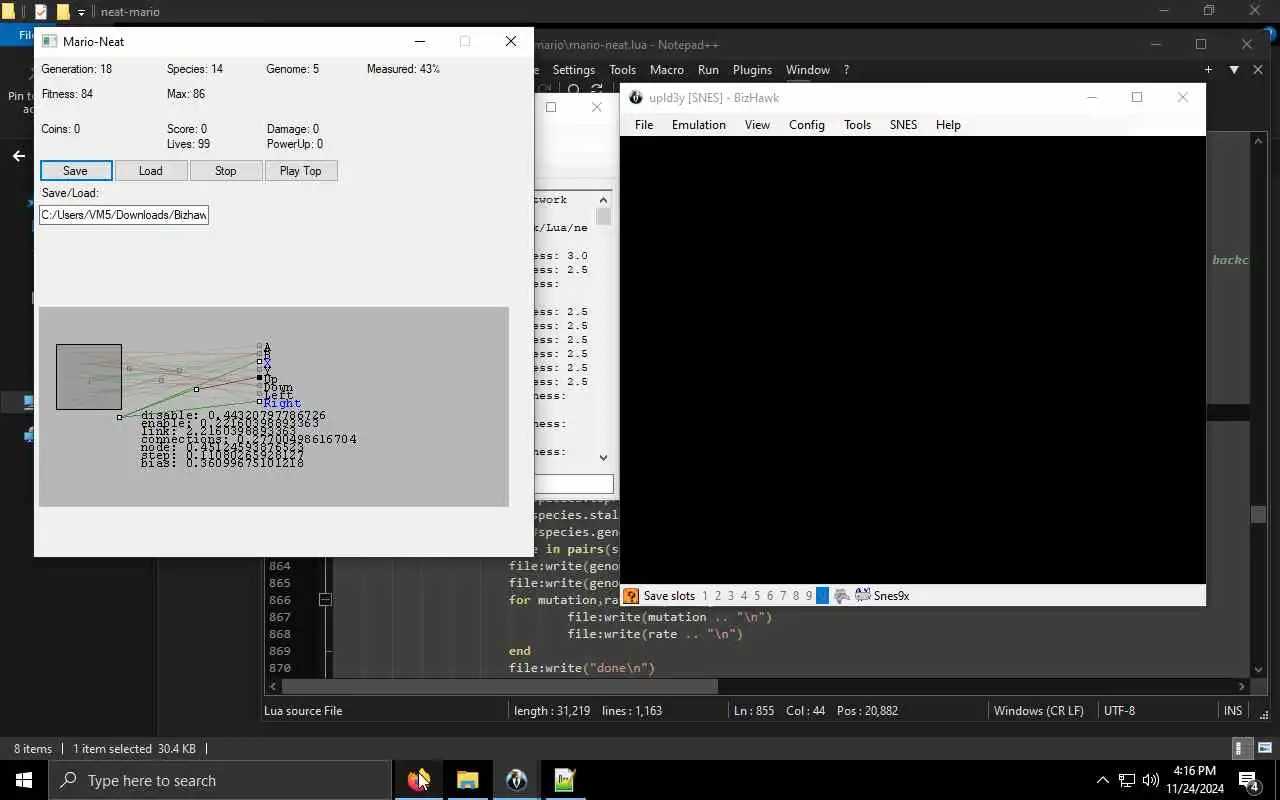The width and height of the screenshot is (1280, 800).
Task: Click the Load button in Mario-Neat
Action: point(151,171)
